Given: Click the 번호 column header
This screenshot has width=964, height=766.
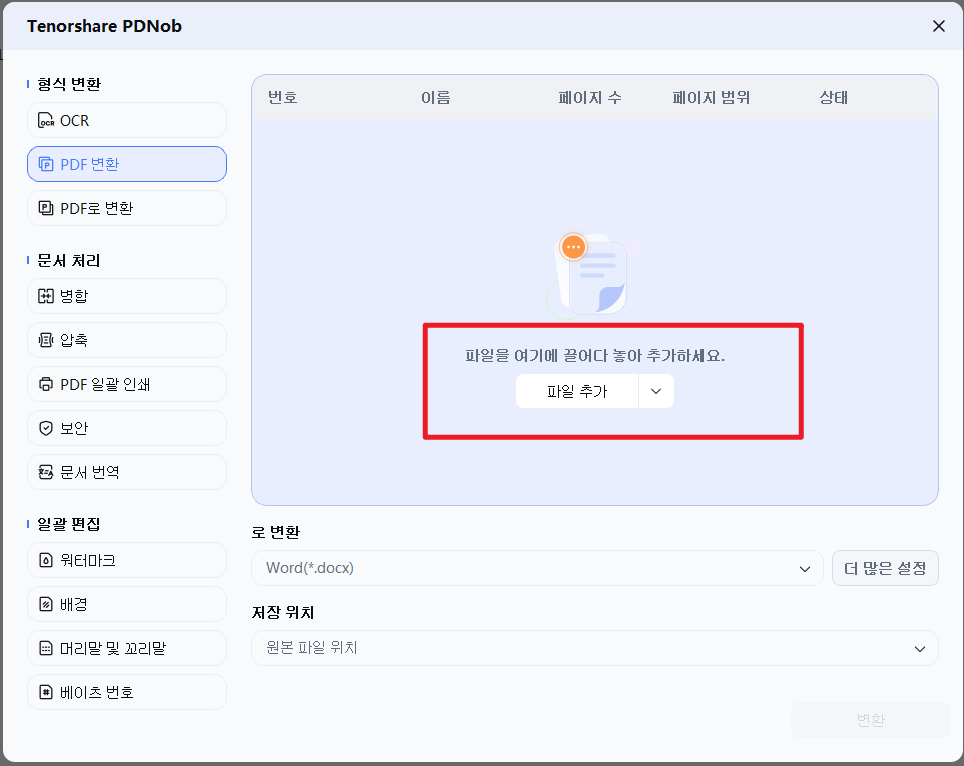Looking at the screenshot, I should point(283,98).
